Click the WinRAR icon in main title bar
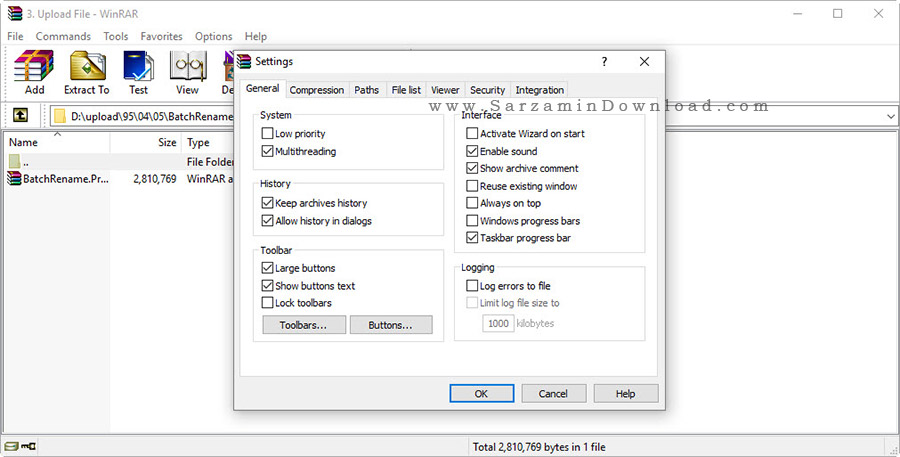The width and height of the screenshot is (900, 457). tap(14, 13)
